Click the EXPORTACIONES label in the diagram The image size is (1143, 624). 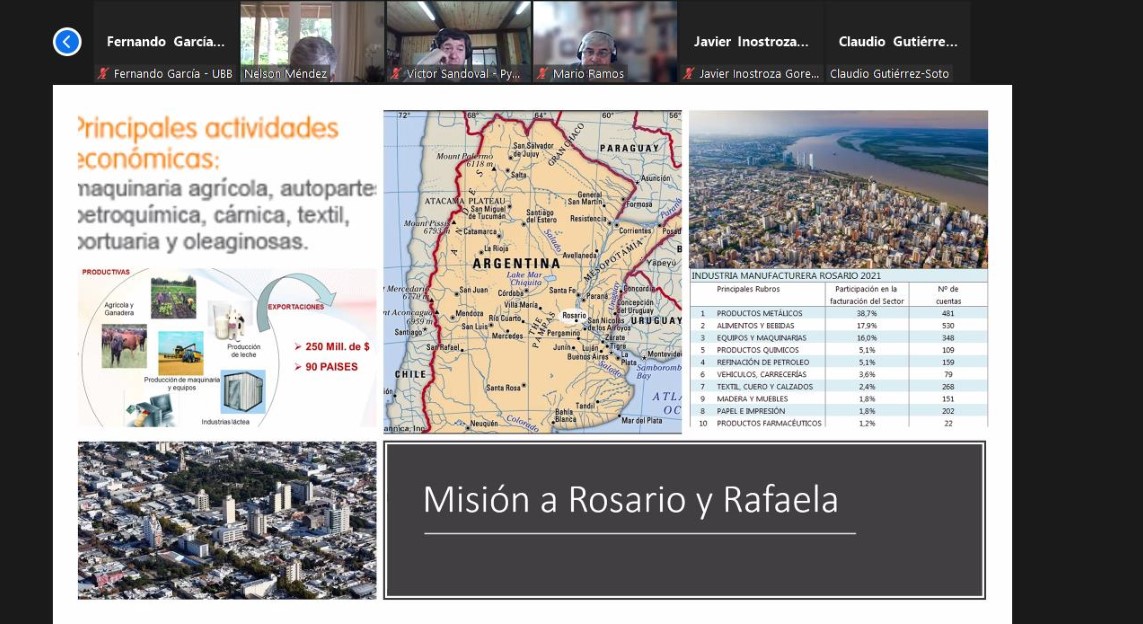coord(295,307)
